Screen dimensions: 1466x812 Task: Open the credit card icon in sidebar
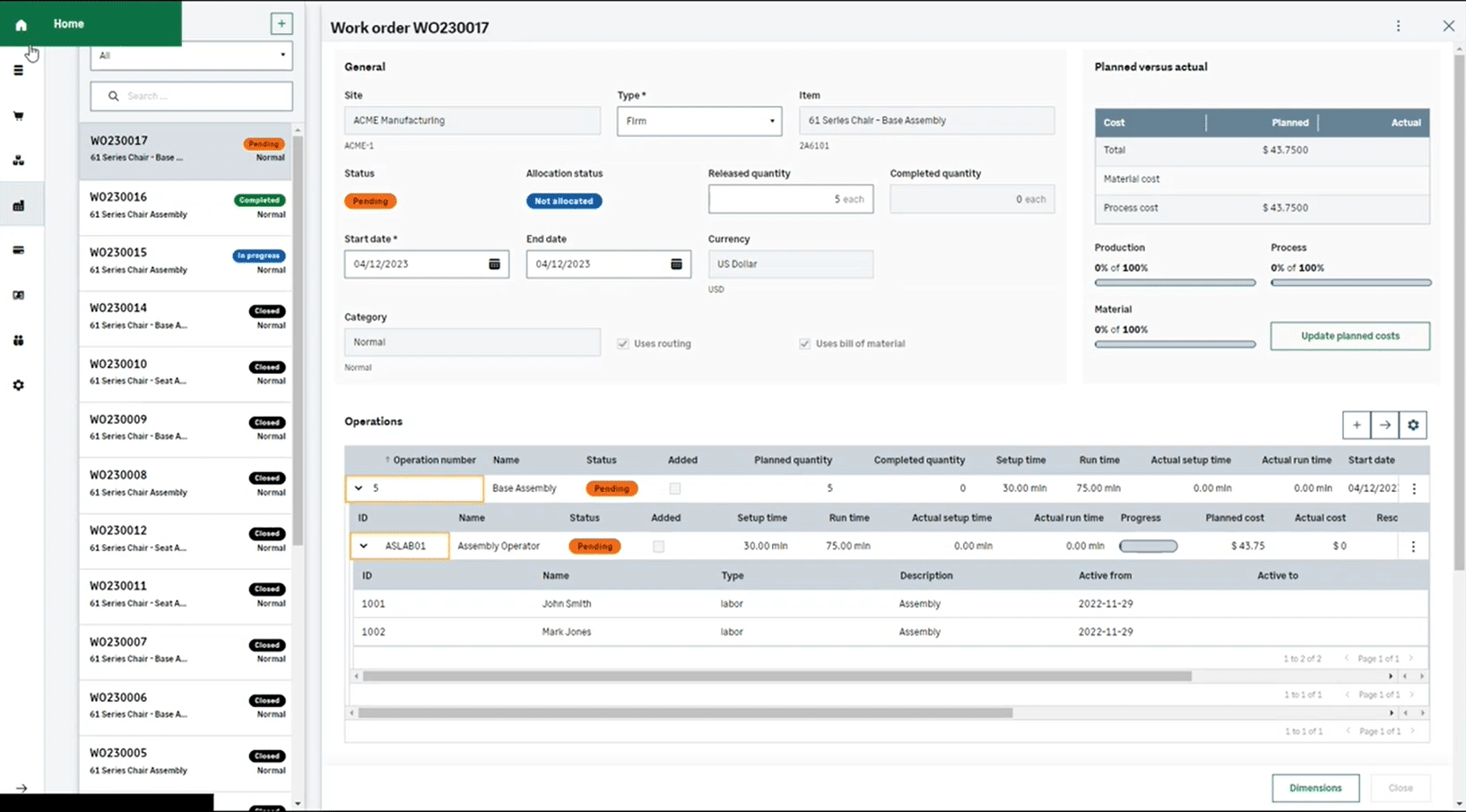click(x=18, y=250)
